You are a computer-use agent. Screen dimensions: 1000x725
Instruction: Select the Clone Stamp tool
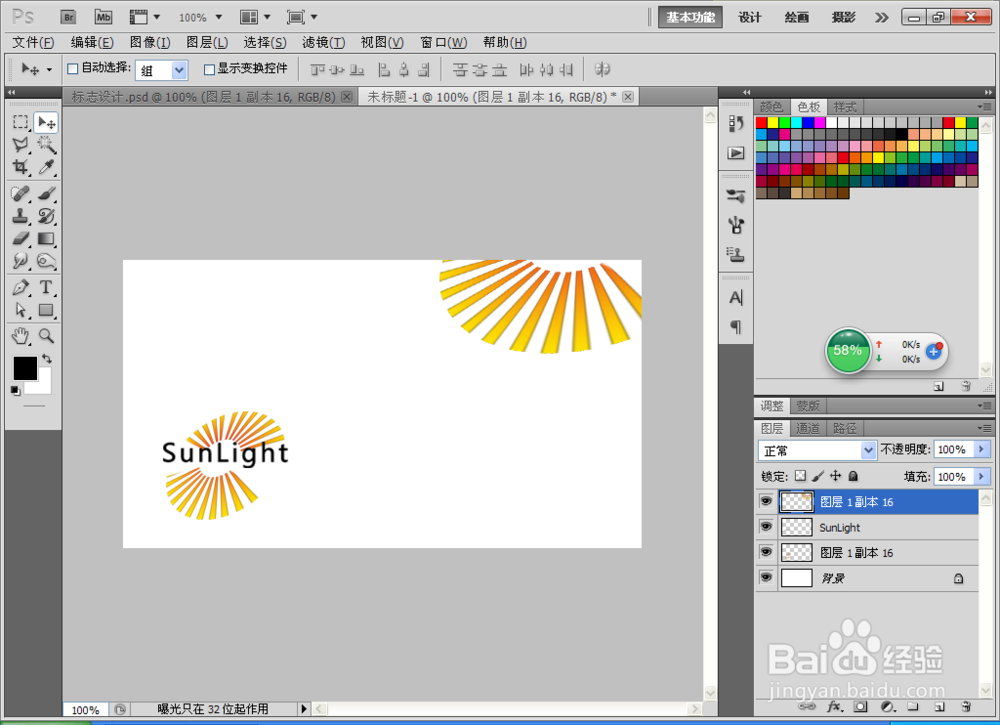[x=20, y=216]
